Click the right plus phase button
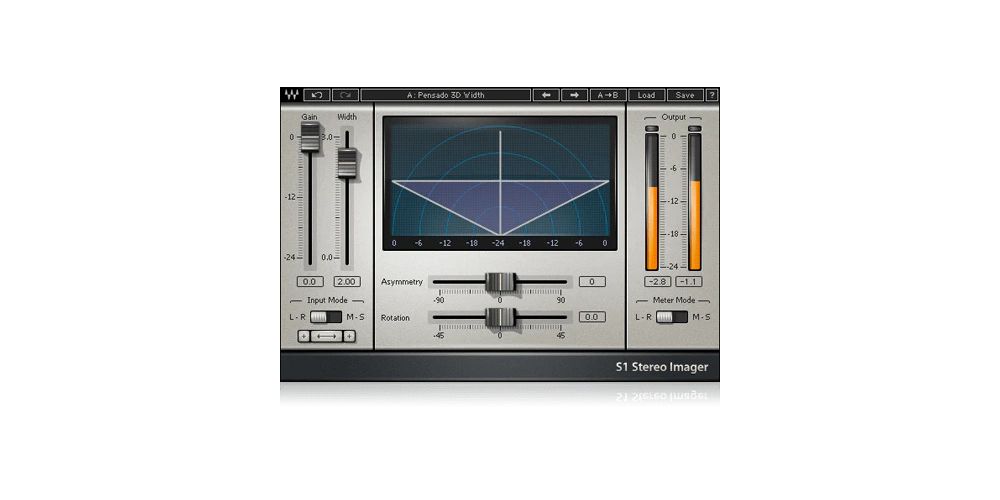This screenshot has height=500, width=1000. tap(349, 336)
